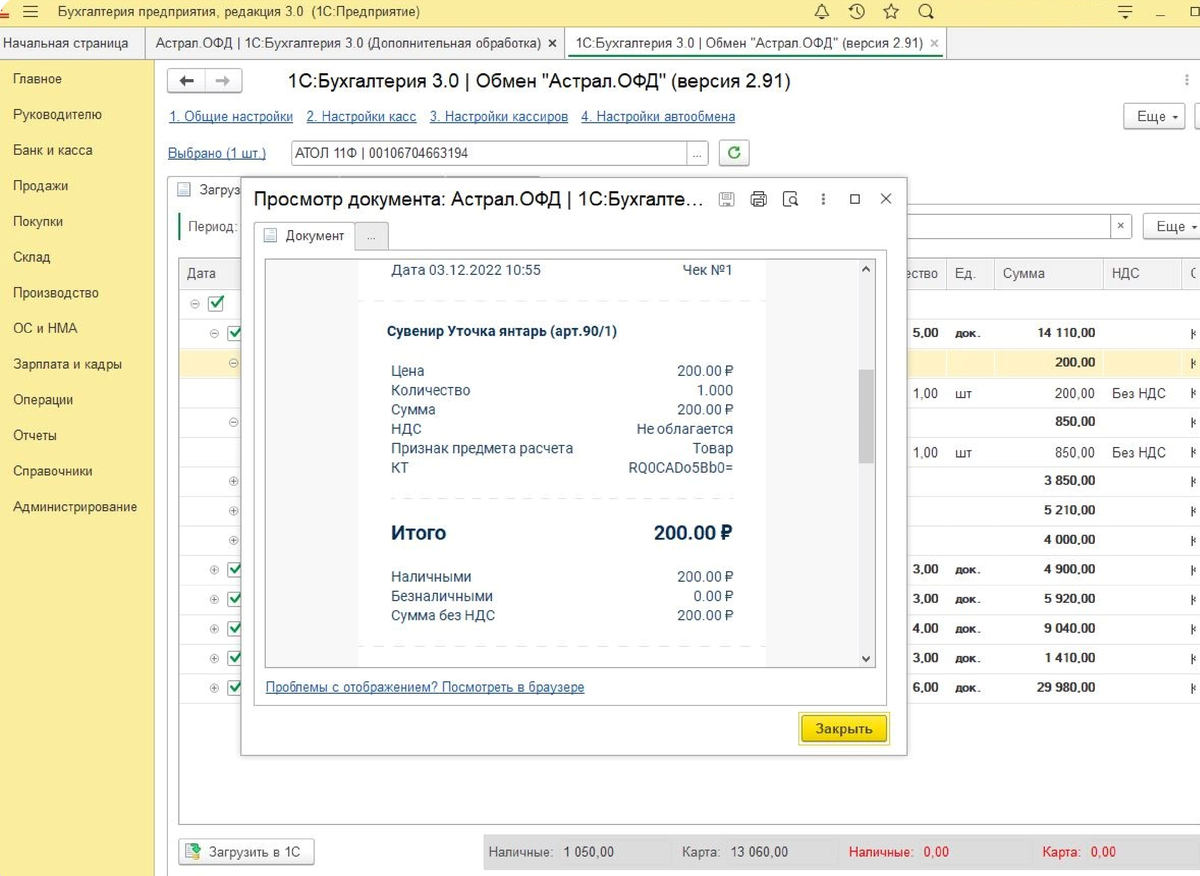
Task: Open the ellipsis tab next to Документ
Action: [x=371, y=237]
